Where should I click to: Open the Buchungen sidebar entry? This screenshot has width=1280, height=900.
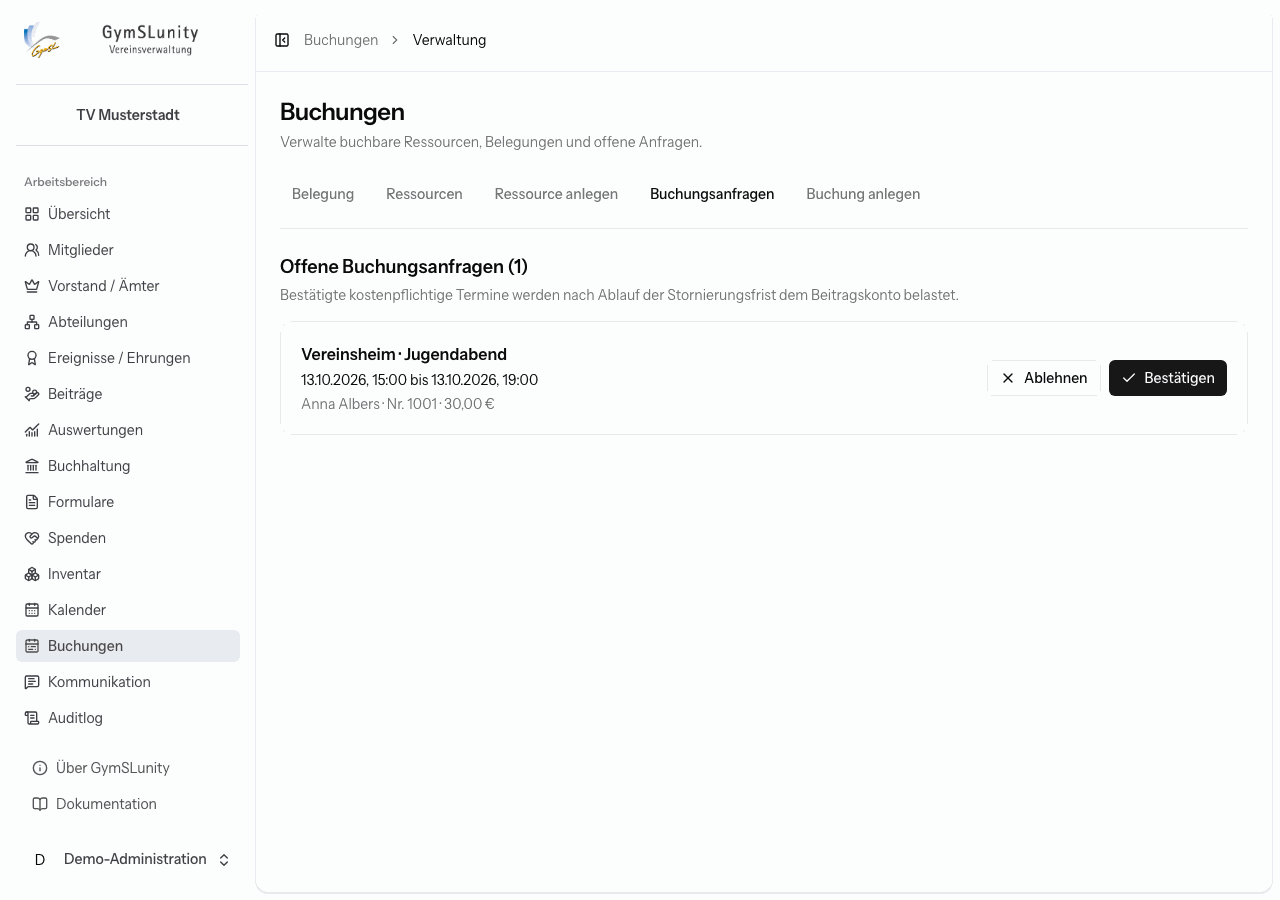128,646
